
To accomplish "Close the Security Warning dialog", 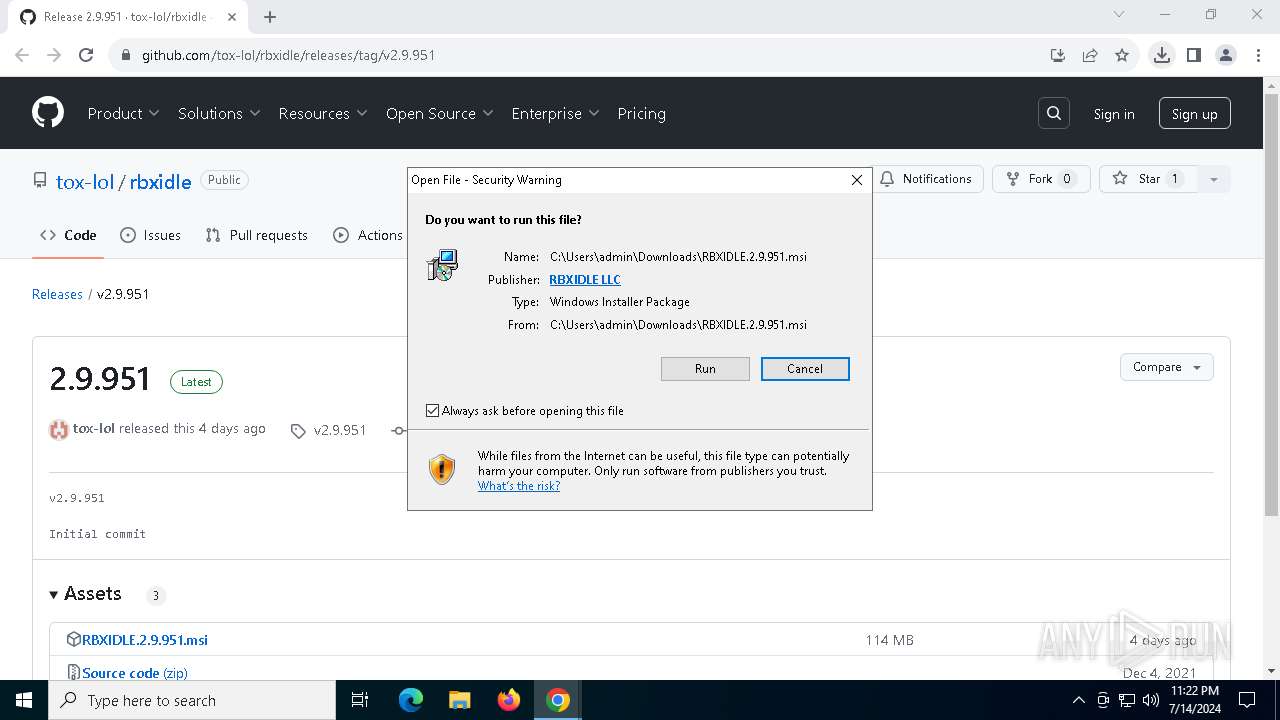I will coord(857,180).
